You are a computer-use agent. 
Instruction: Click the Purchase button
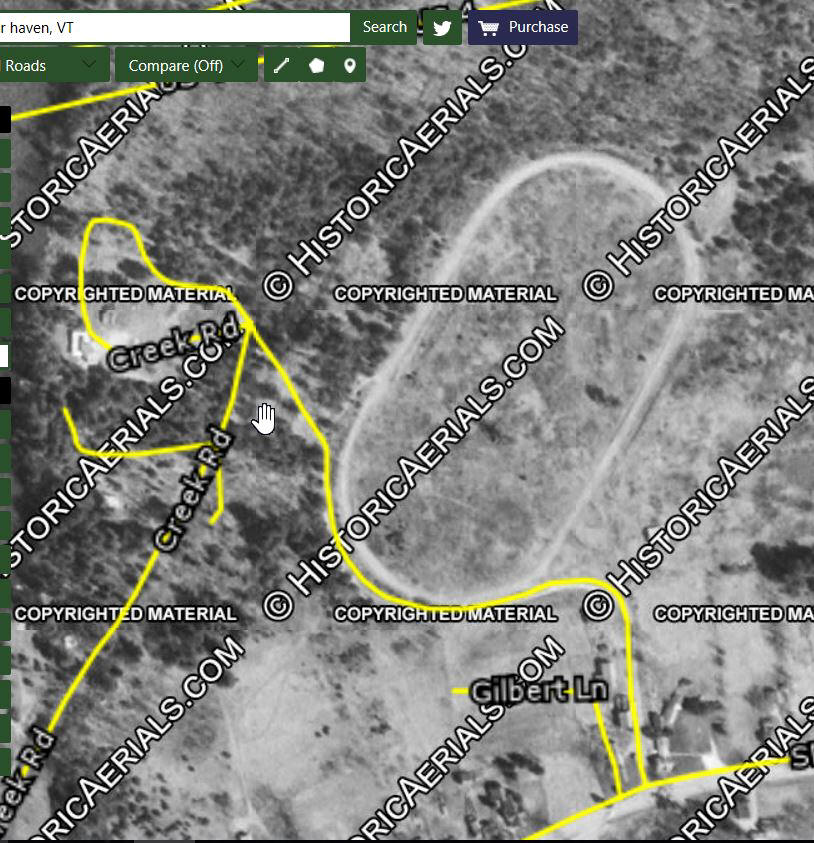(x=523, y=27)
